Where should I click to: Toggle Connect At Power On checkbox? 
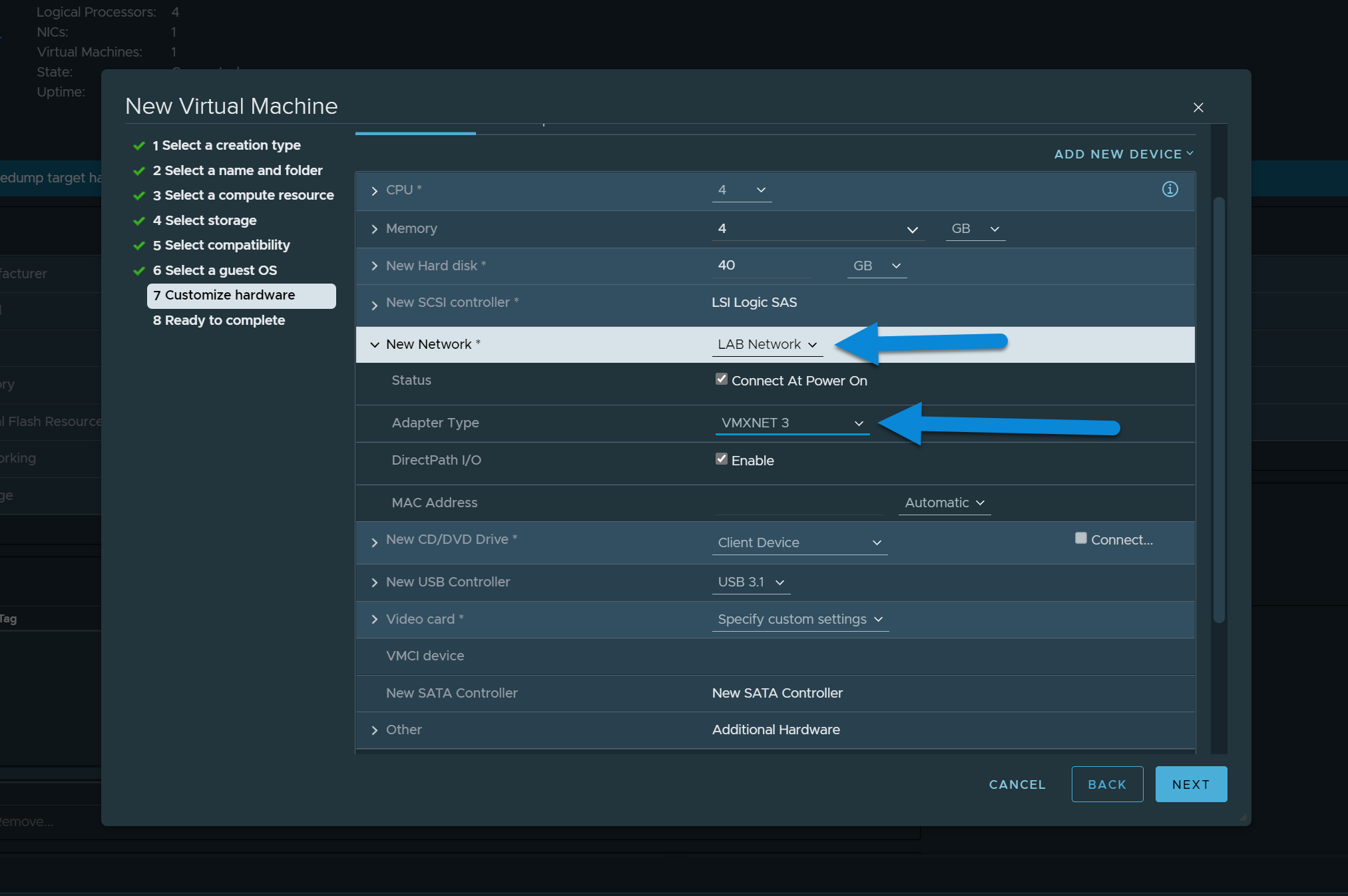[722, 379]
